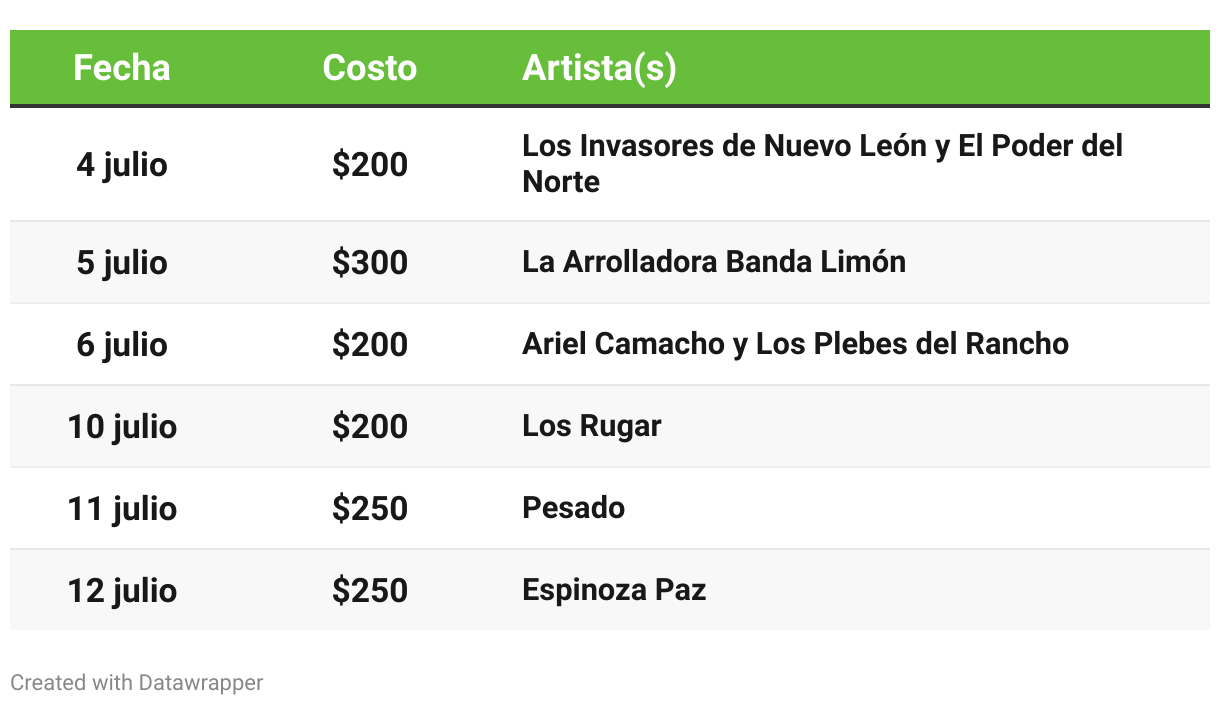This screenshot has height=706, width=1220.
Task: Click the Los Rugar artist entry
Action: click(x=592, y=426)
